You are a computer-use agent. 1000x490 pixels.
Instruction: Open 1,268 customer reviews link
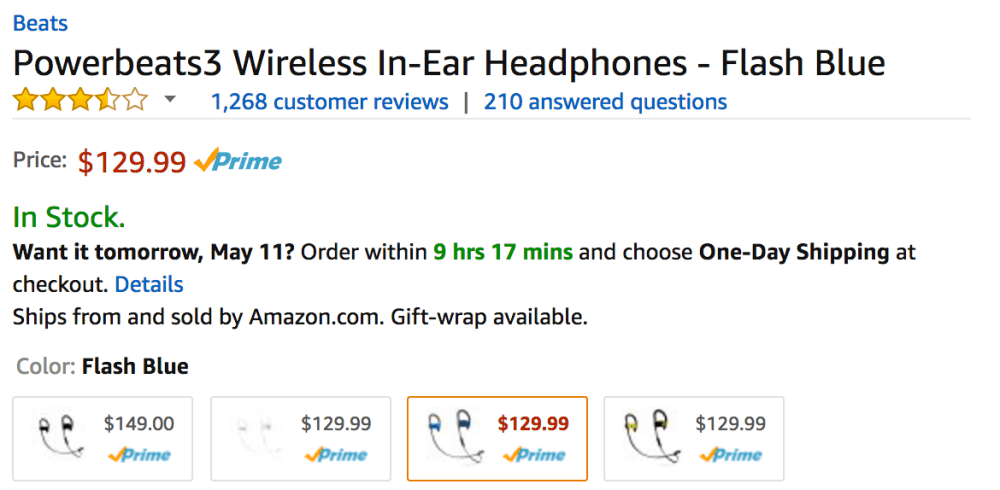coord(329,102)
